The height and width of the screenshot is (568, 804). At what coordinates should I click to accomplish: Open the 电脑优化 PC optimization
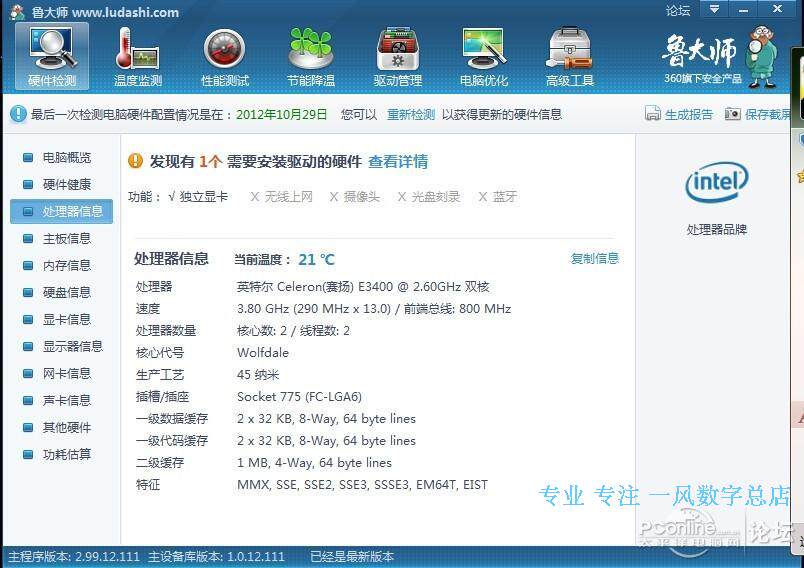tap(484, 56)
